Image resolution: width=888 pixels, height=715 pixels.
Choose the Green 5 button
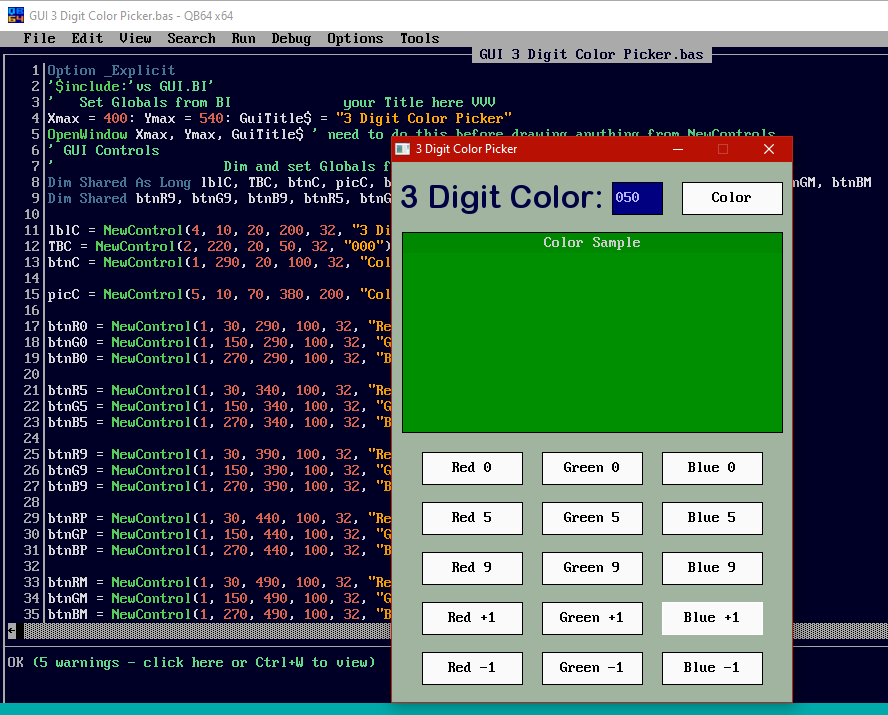[592, 518]
